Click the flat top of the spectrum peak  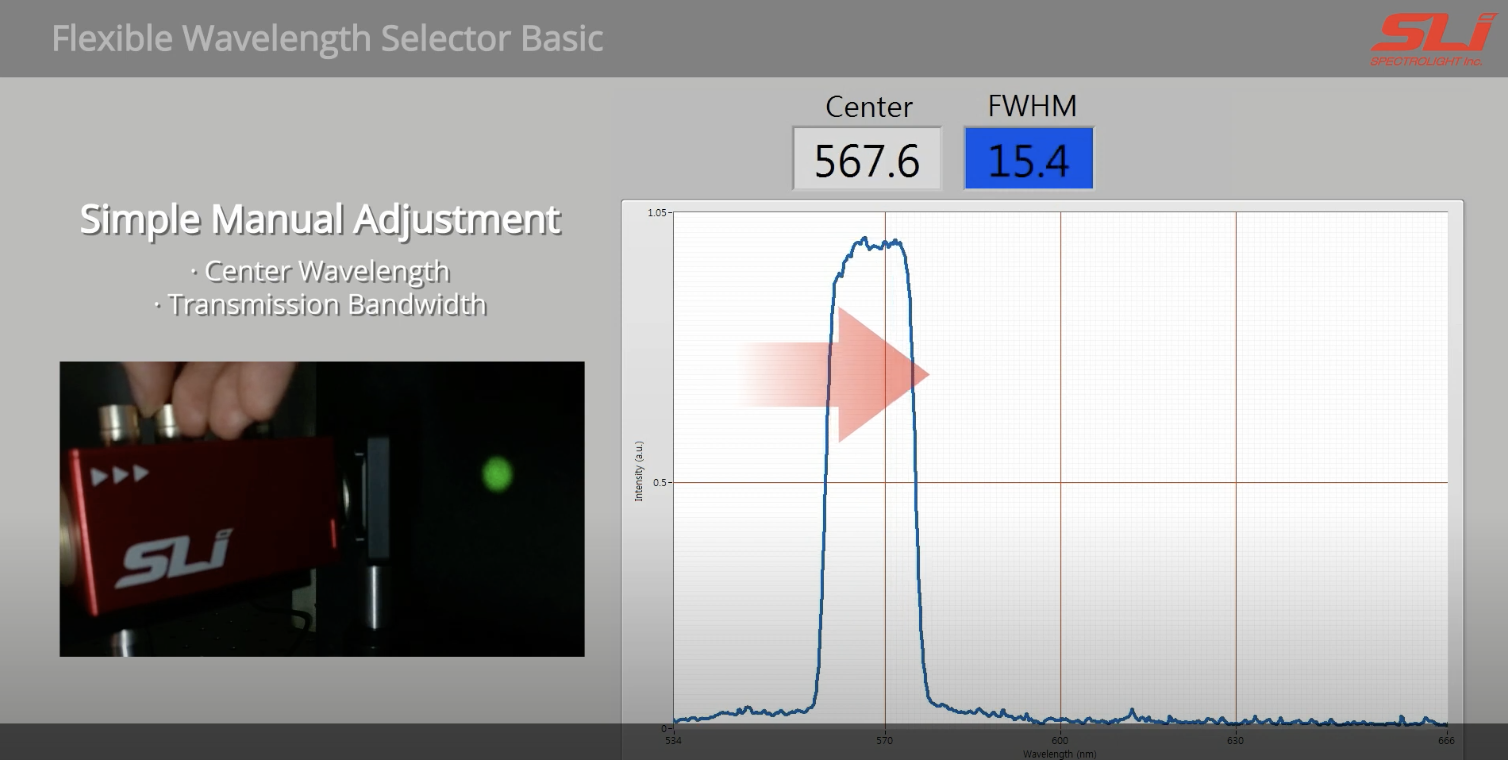869,243
